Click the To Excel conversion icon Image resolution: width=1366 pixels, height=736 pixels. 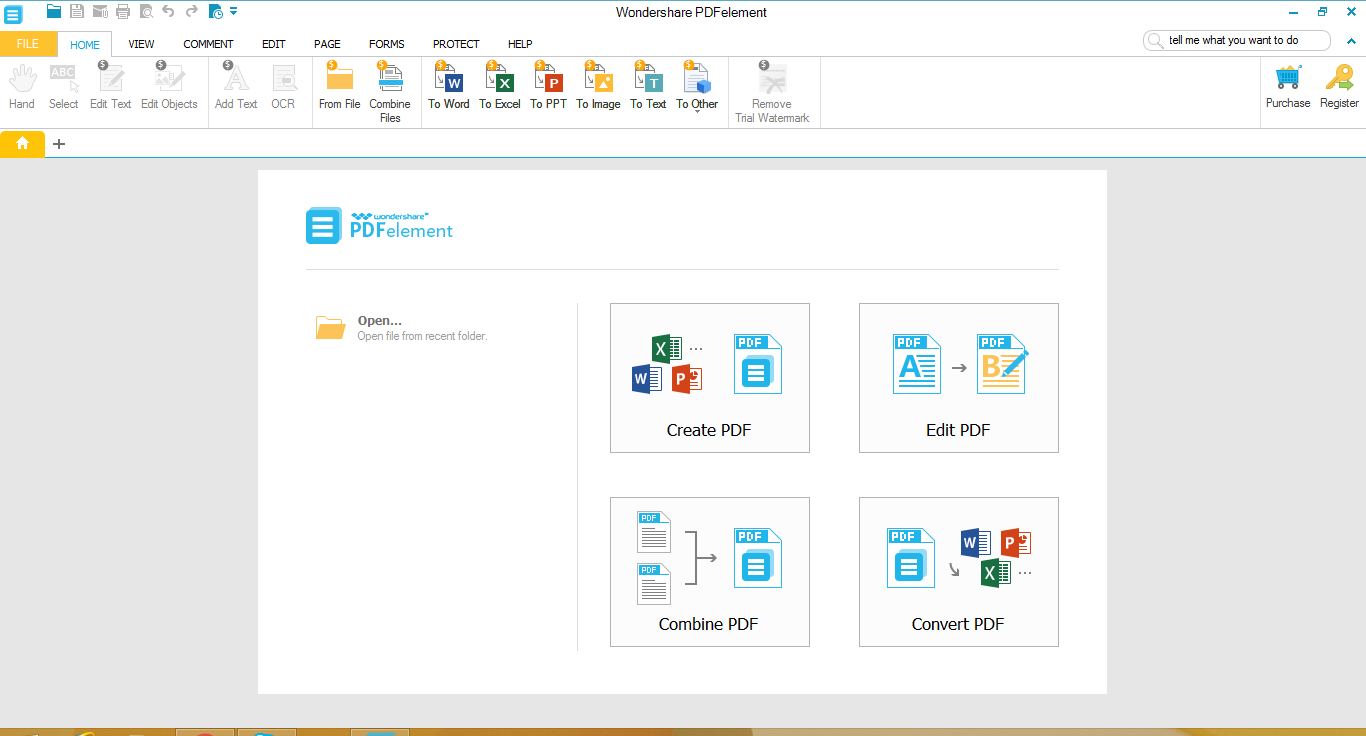pos(499,80)
